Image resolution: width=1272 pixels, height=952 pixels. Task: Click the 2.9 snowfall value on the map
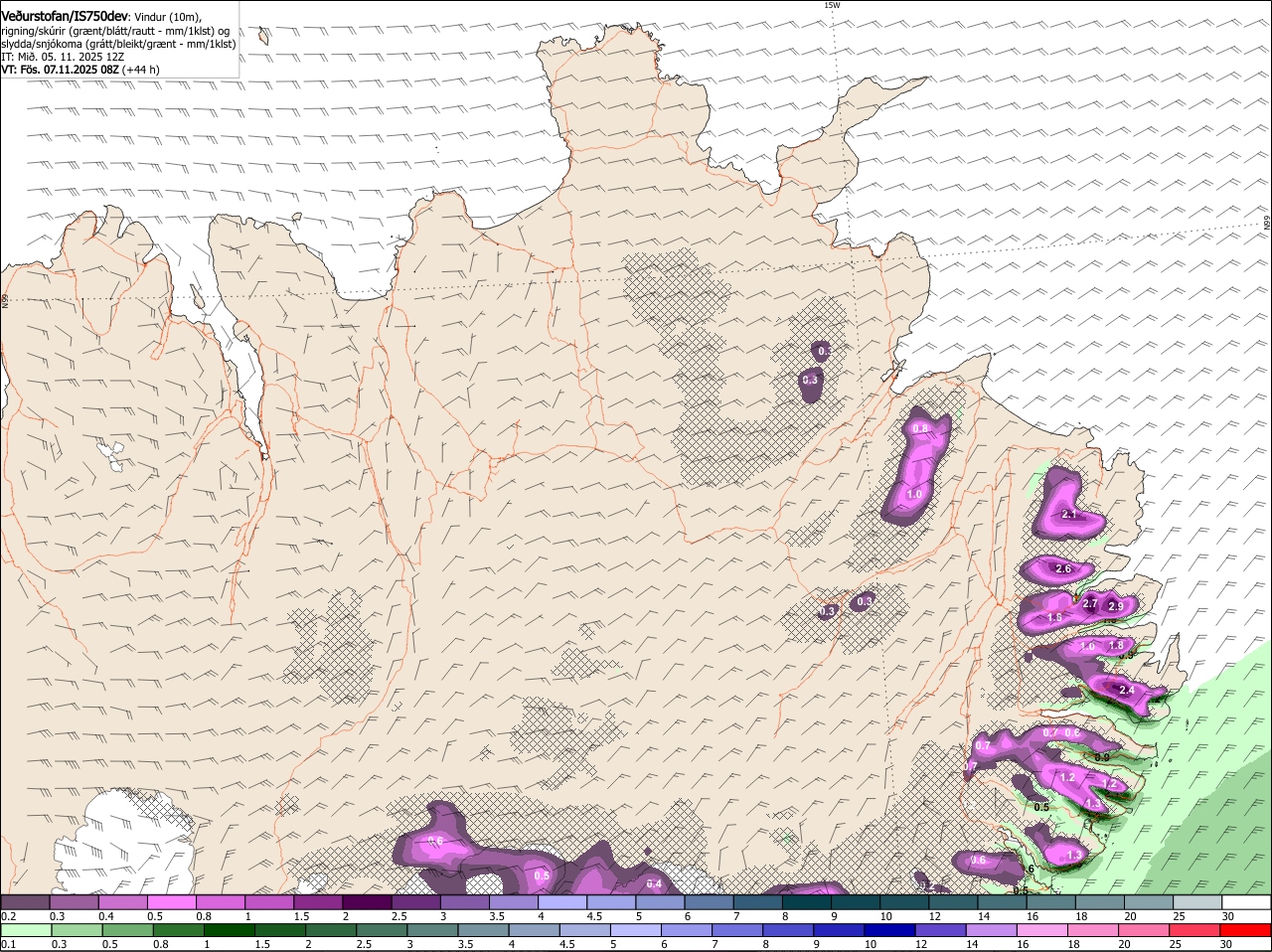(x=1115, y=606)
